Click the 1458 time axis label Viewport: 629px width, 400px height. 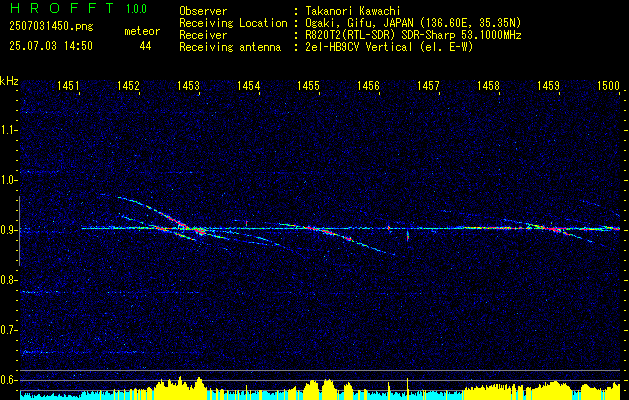[x=489, y=85]
